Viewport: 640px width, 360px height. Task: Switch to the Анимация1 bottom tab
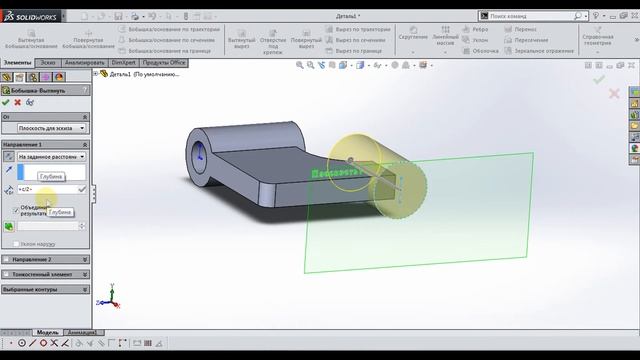point(82,333)
